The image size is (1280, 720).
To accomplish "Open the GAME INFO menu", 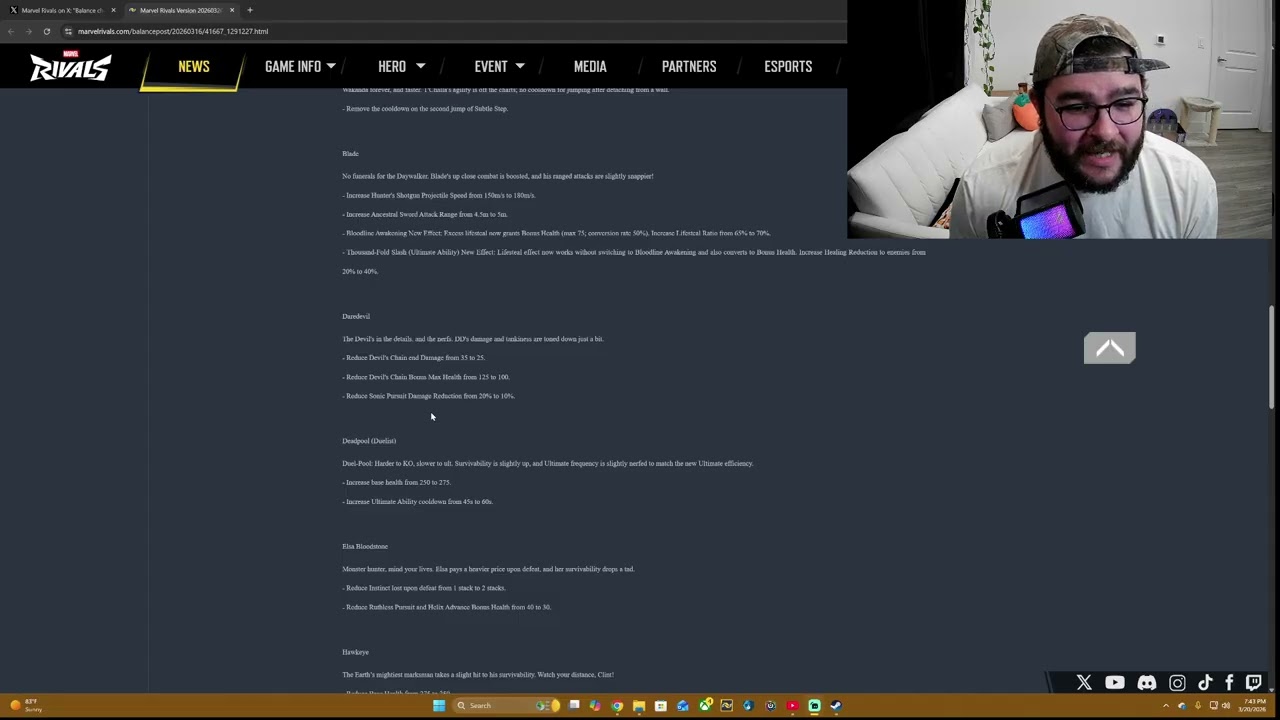I will pos(293,66).
